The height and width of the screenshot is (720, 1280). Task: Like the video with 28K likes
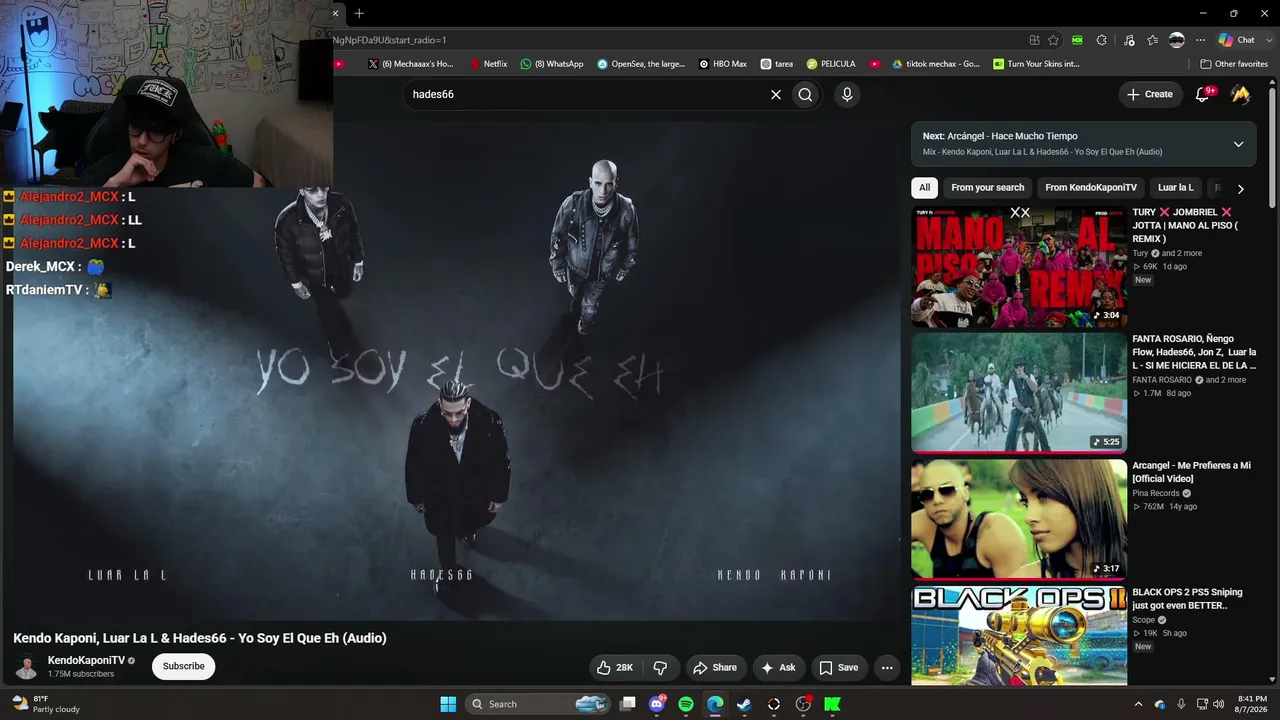[614, 668]
